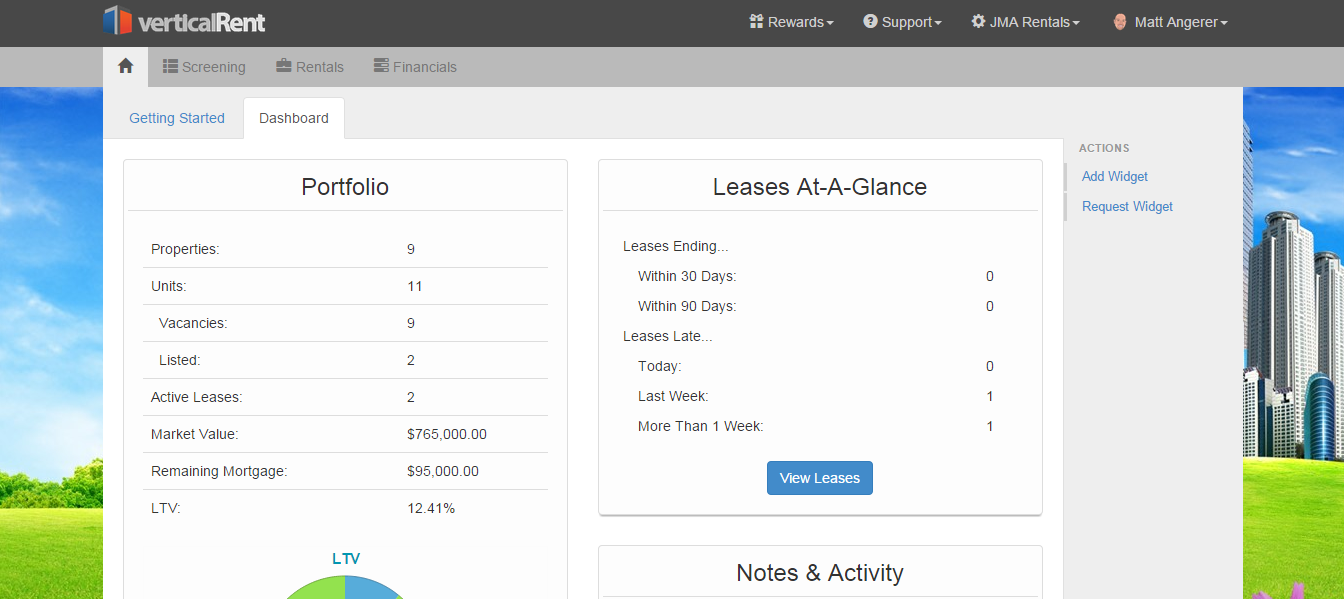Click the Active Leases label

(x=197, y=397)
